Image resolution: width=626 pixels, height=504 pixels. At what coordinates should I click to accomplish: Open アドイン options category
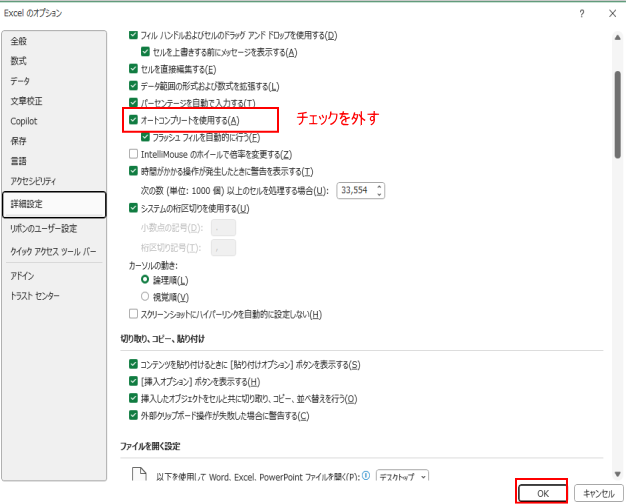point(54,276)
